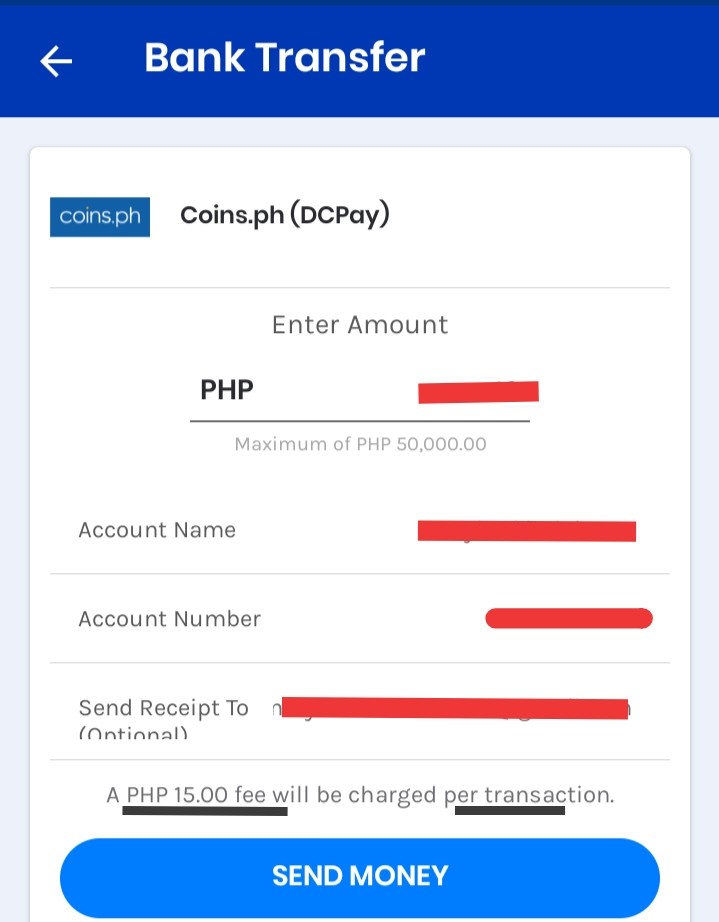Viewport: 719px width, 922px height.
Task: Focus the Account Name value field
Action: tap(527, 530)
